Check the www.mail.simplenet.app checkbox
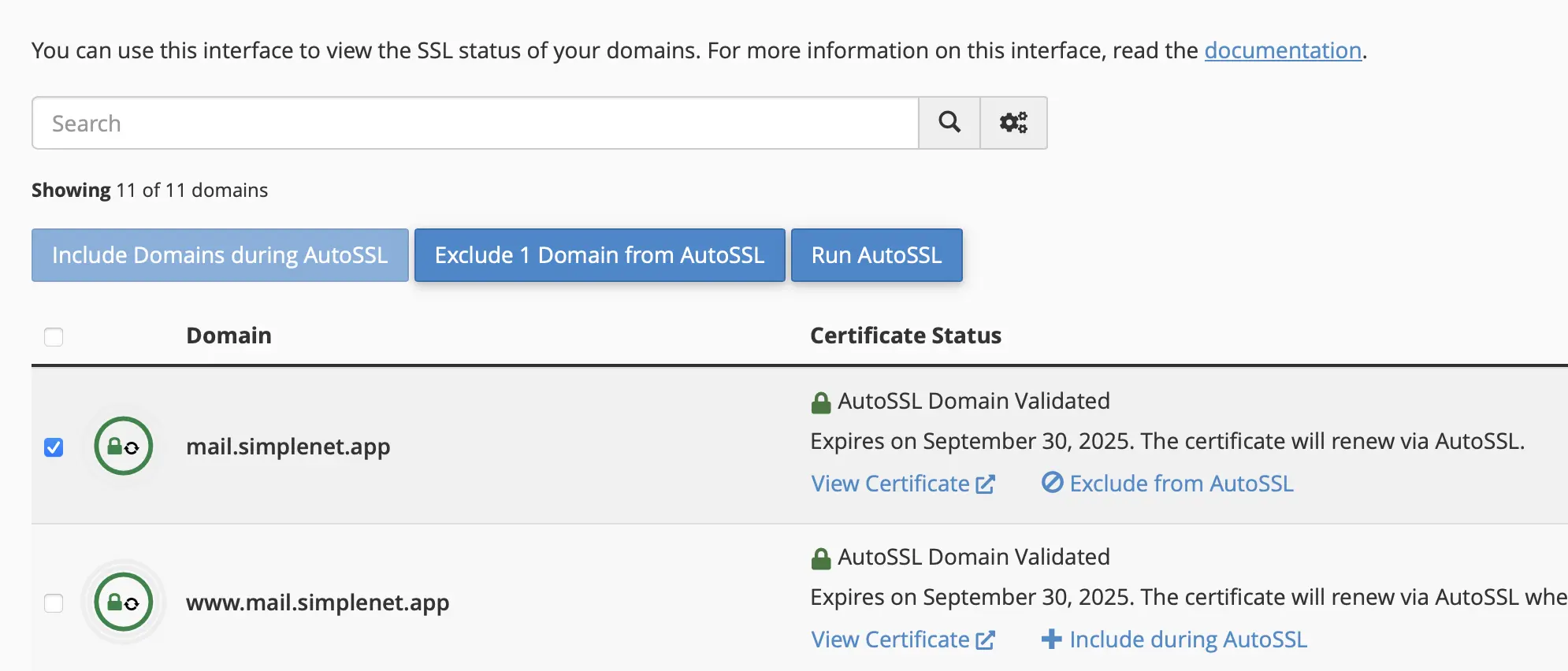Screen dimensions: 1568x671 54,603
